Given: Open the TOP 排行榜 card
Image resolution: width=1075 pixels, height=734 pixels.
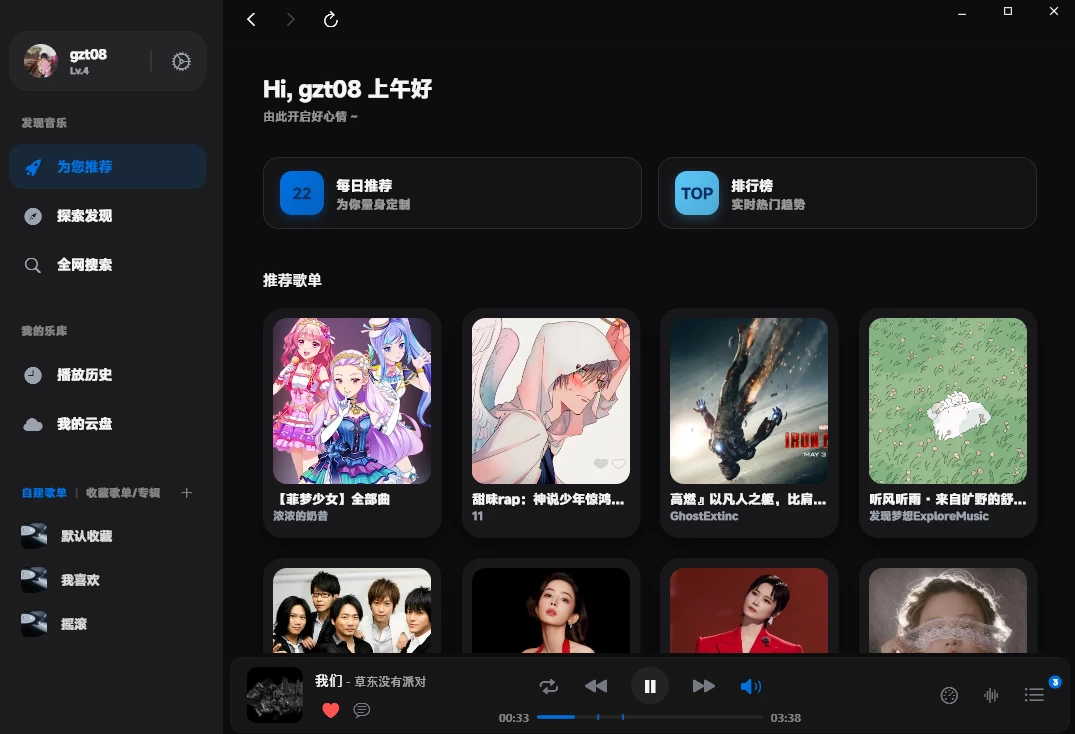Looking at the screenshot, I should (847, 193).
